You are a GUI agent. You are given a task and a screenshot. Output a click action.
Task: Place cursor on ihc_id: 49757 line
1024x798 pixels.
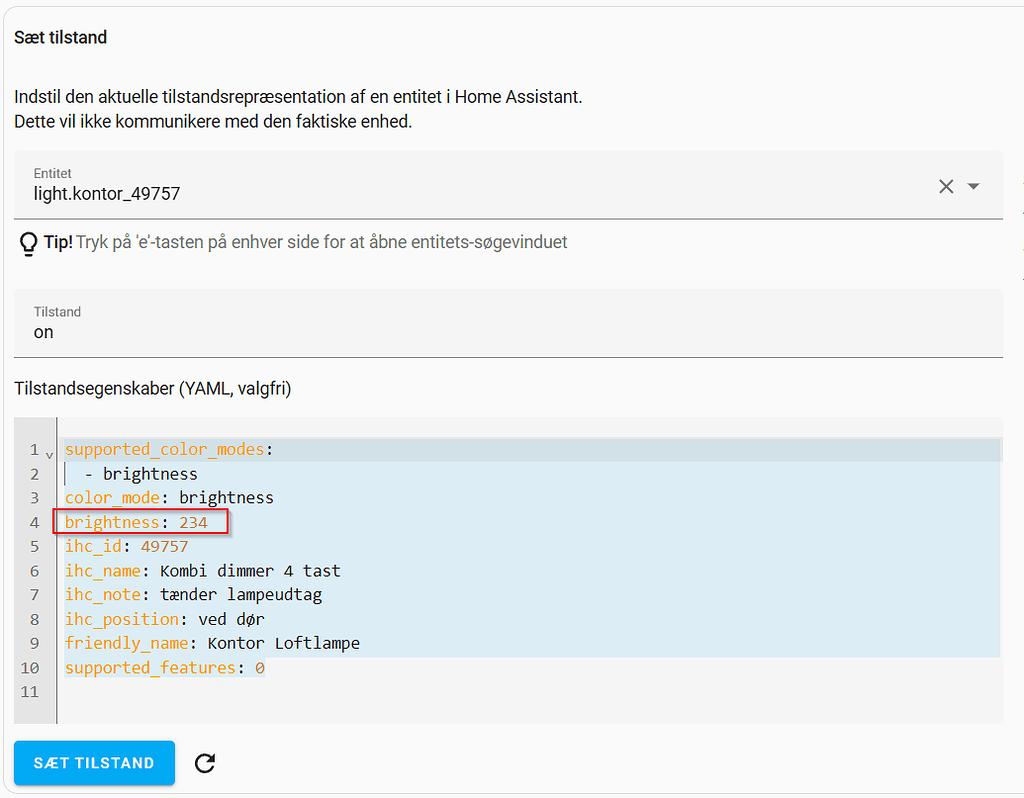click(x=126, y=547)
